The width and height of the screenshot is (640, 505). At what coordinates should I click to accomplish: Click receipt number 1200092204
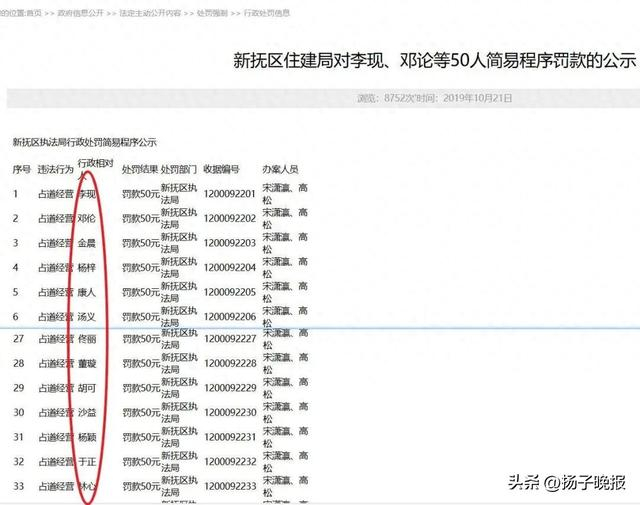tap(230, 267)
